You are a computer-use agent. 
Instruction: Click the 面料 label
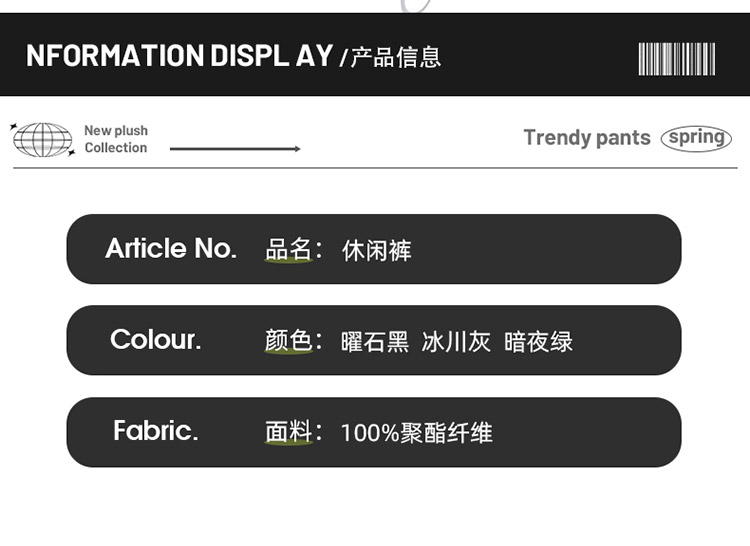pos(289,432)
